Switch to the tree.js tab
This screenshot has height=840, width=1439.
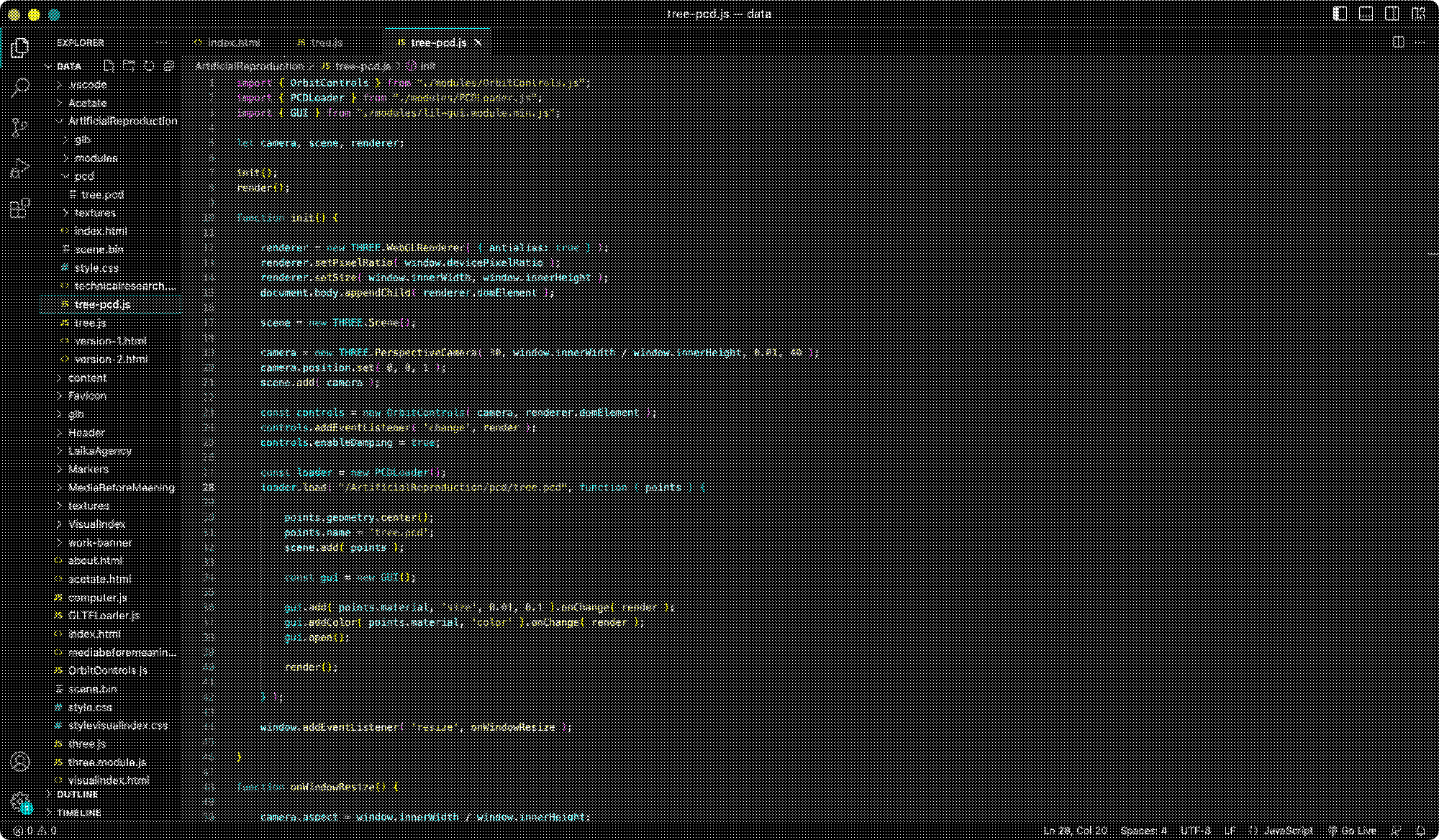click(326, 42)
